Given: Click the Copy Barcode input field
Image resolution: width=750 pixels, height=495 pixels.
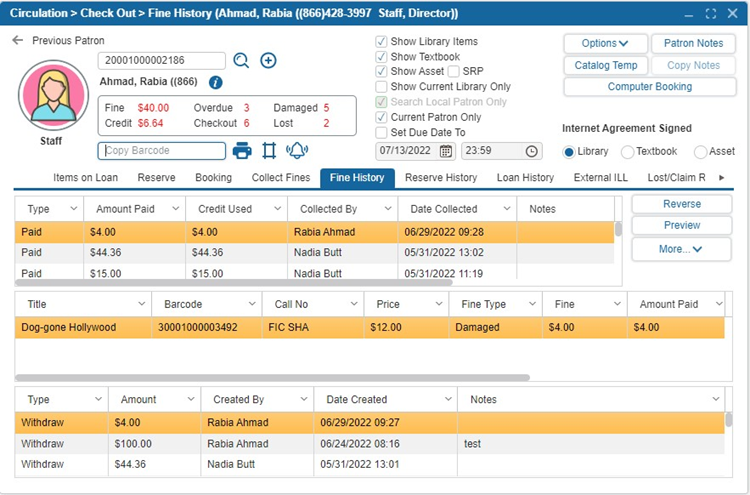Looking at the screenshot, I should click(x=162, y=151).
